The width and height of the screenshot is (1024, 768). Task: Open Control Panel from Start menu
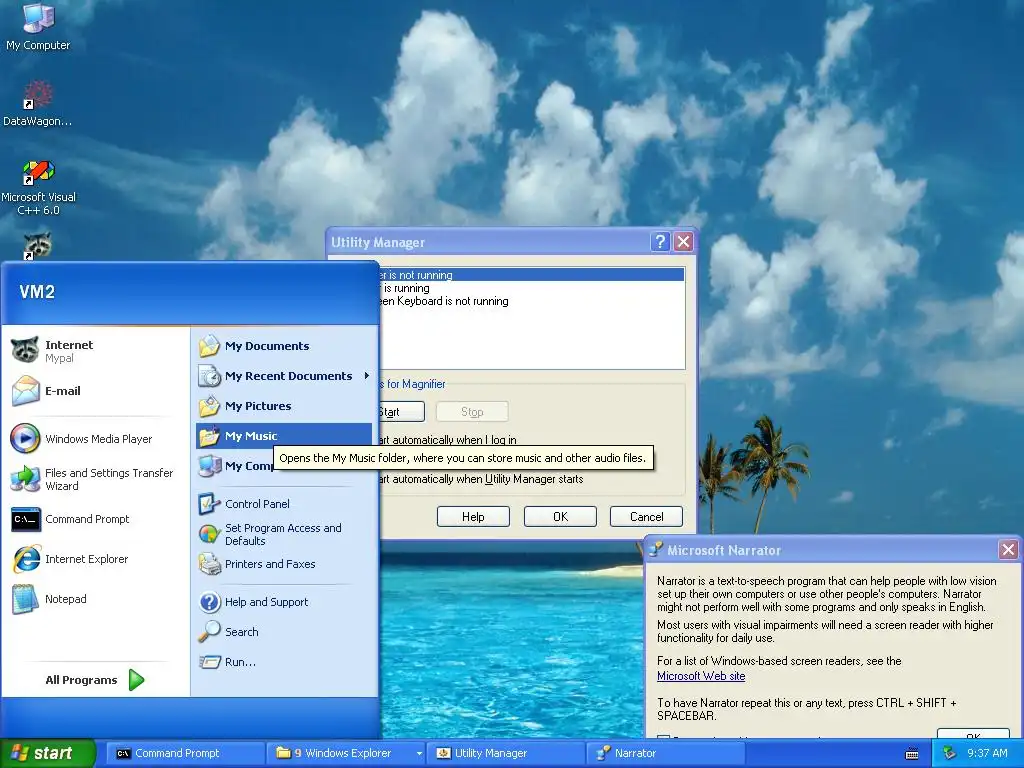284,504
